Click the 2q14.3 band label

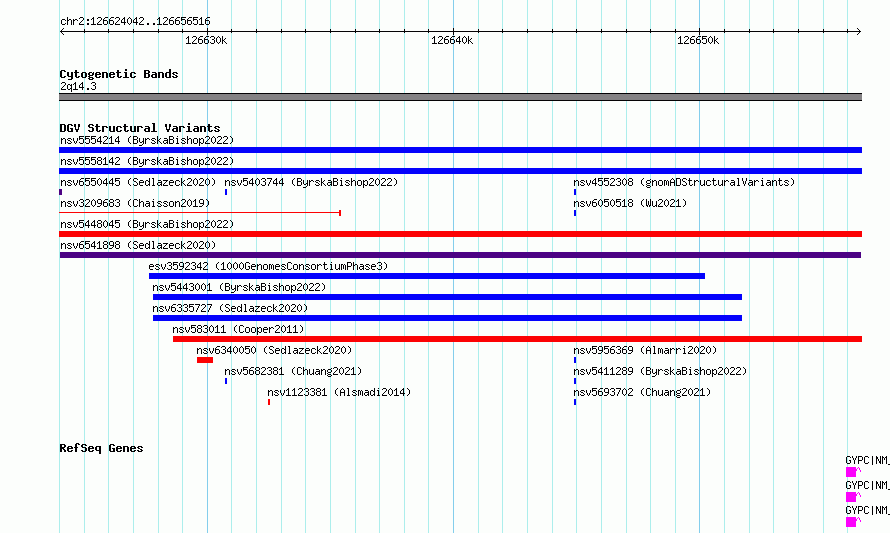[x=78, y=86]
